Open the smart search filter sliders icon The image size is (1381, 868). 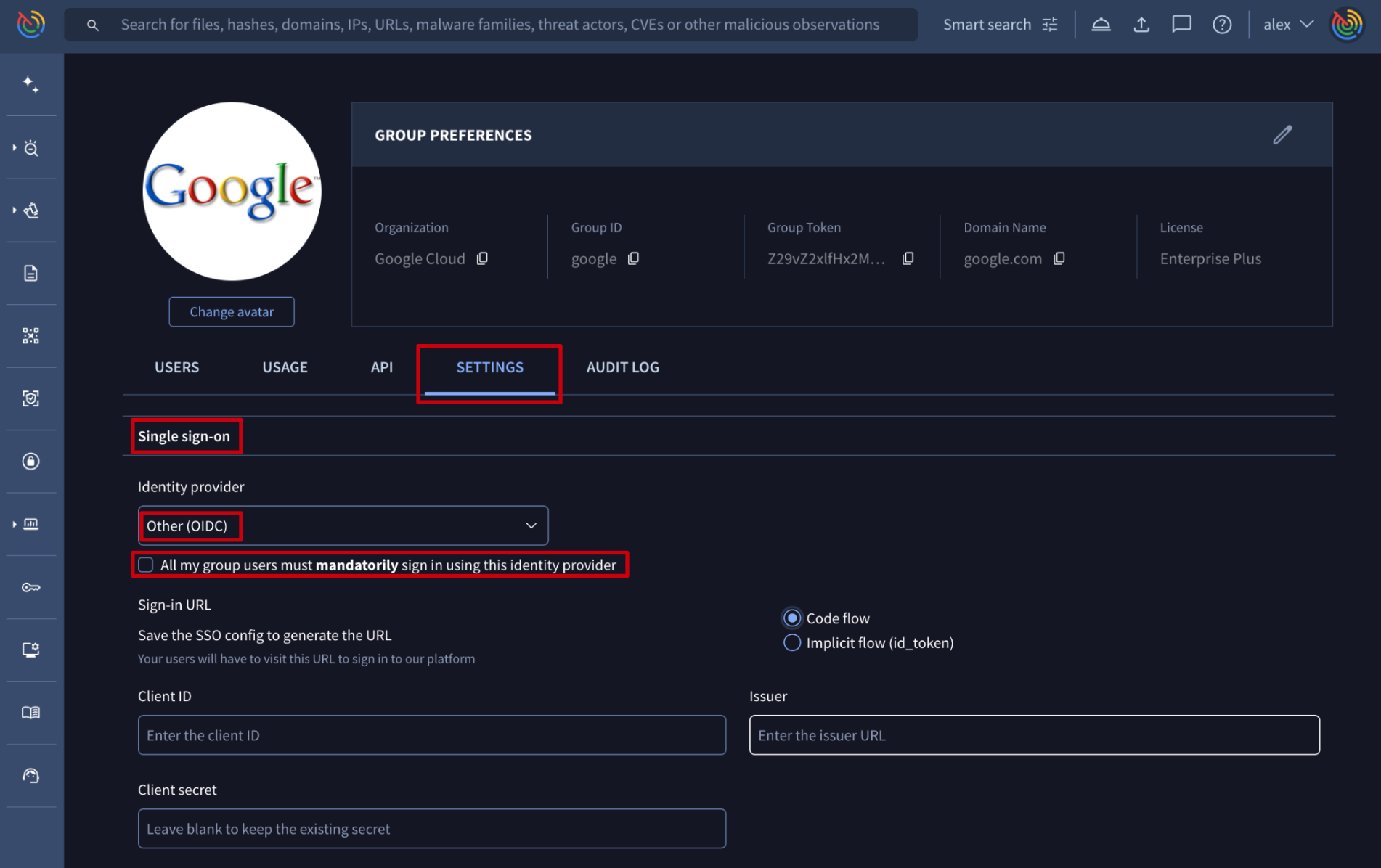[1050, 25]
